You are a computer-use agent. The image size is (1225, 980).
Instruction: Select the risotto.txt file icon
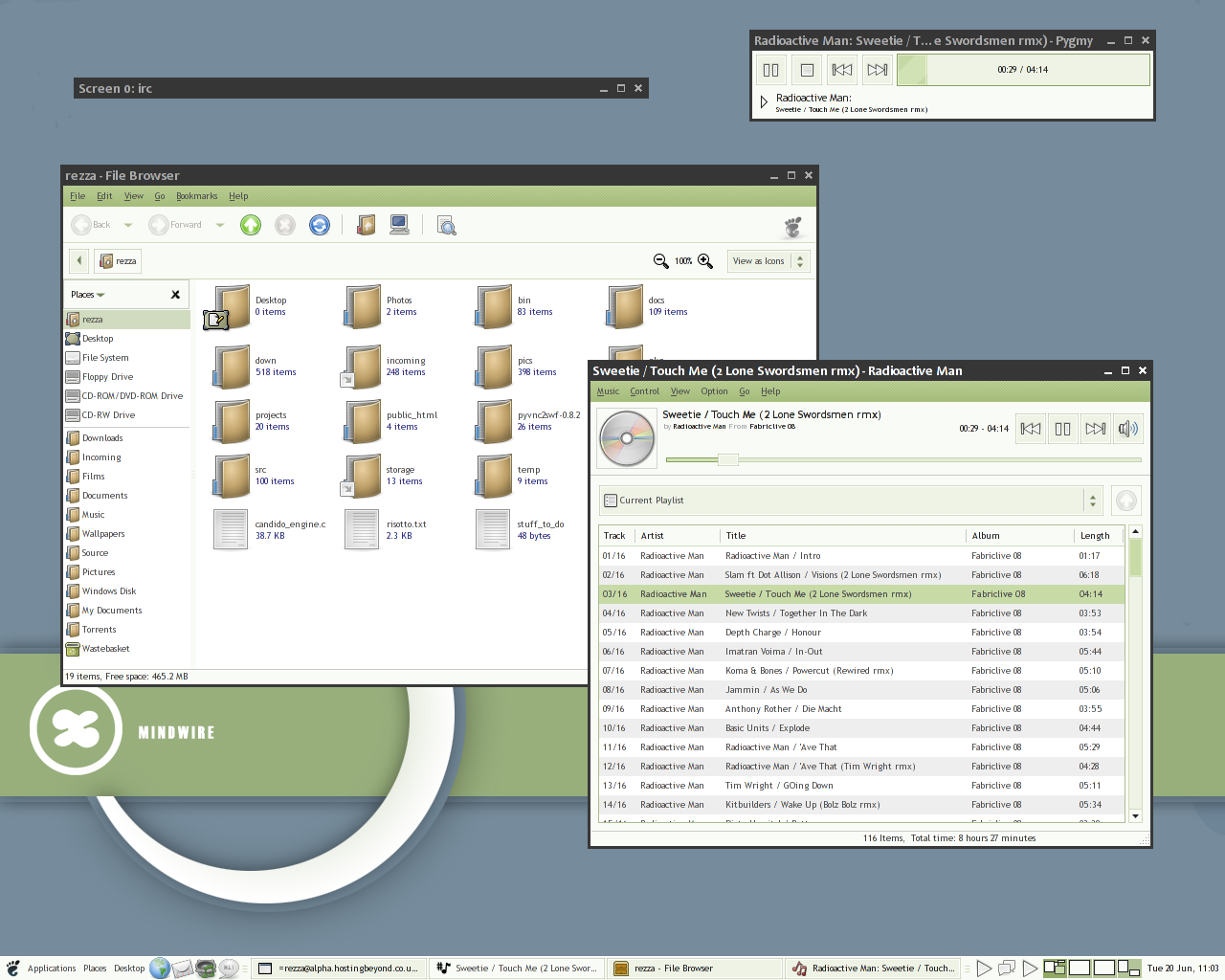point(362,530)
